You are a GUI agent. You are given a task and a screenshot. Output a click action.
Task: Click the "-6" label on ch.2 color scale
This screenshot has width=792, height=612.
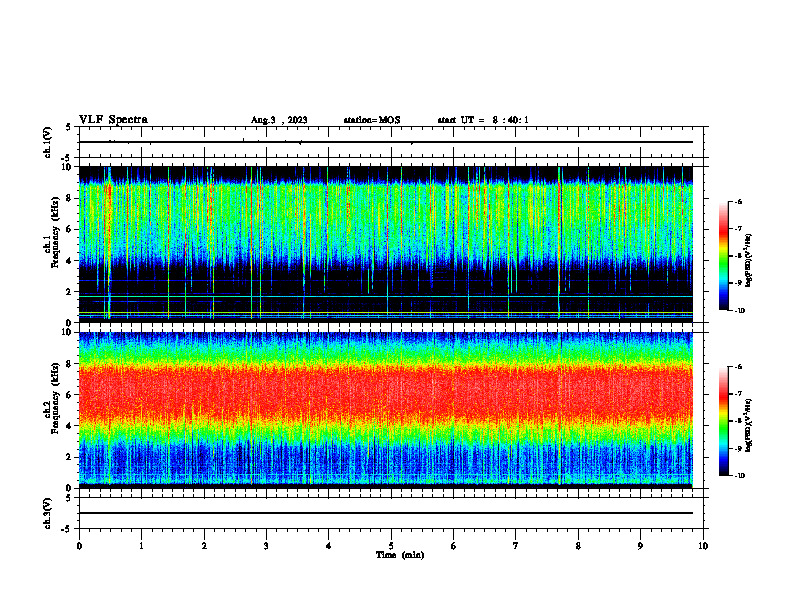click(738, 367)
